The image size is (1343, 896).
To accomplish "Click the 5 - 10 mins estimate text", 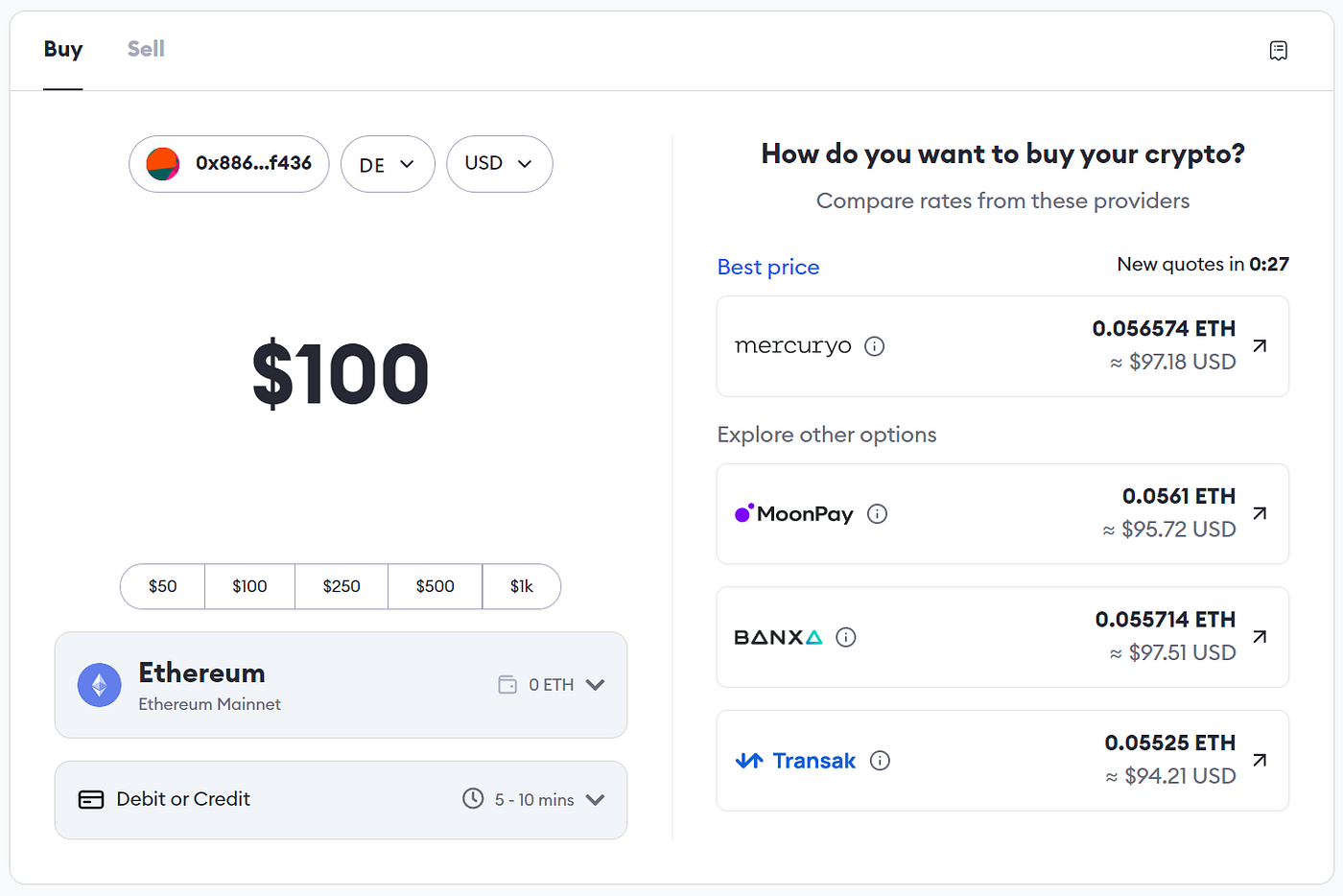I will [x=534, y=800].
